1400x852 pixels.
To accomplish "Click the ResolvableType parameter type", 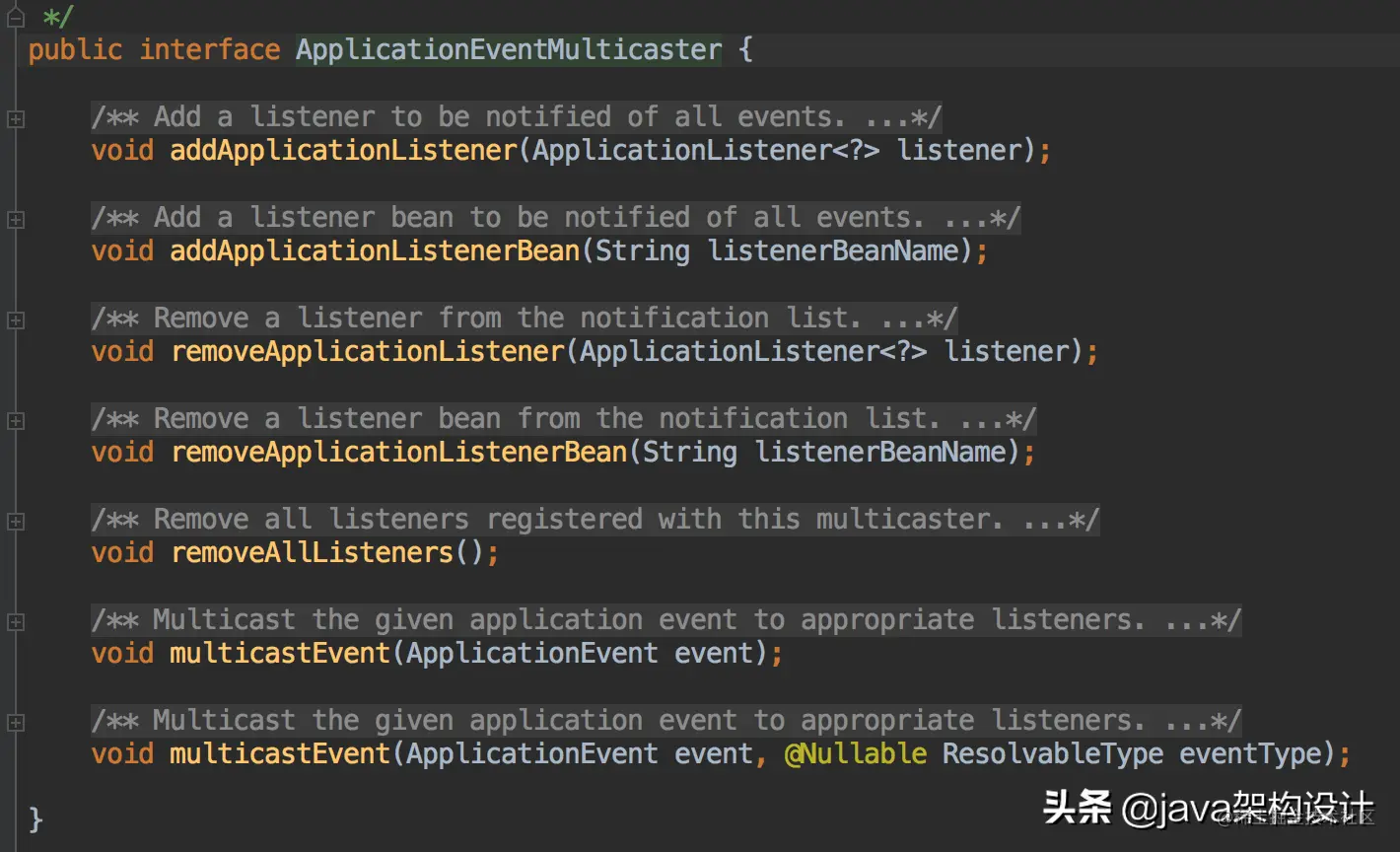I will tap(1053, 754).
